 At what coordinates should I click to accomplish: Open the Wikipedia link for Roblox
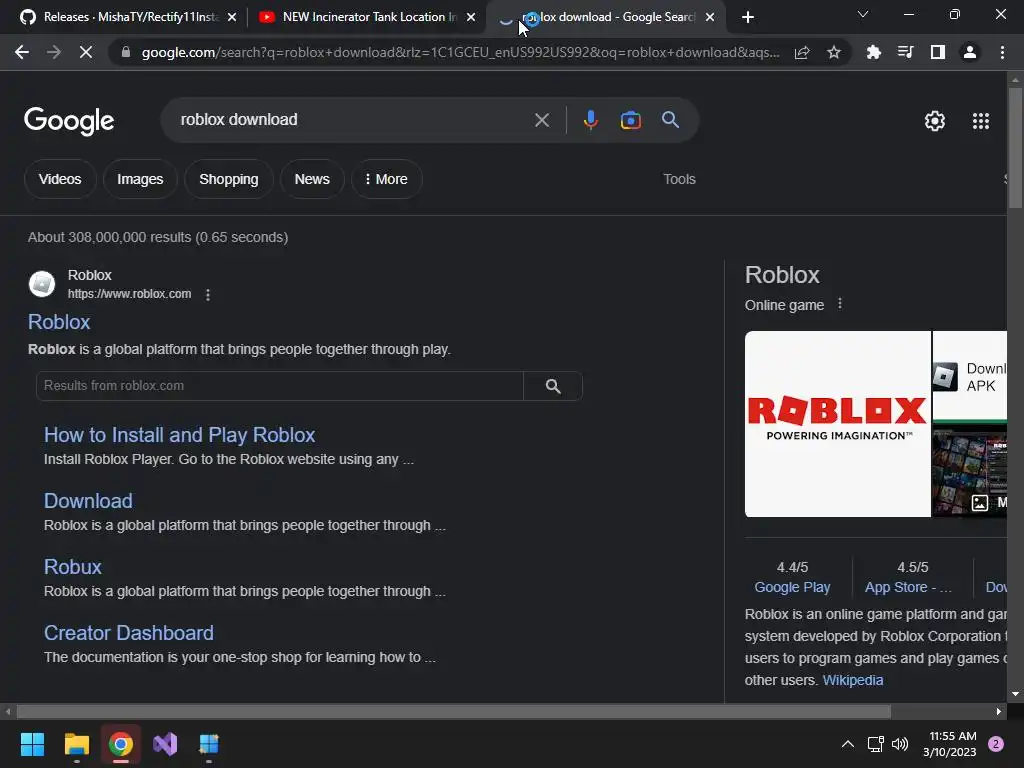click(x=852, y=680)
